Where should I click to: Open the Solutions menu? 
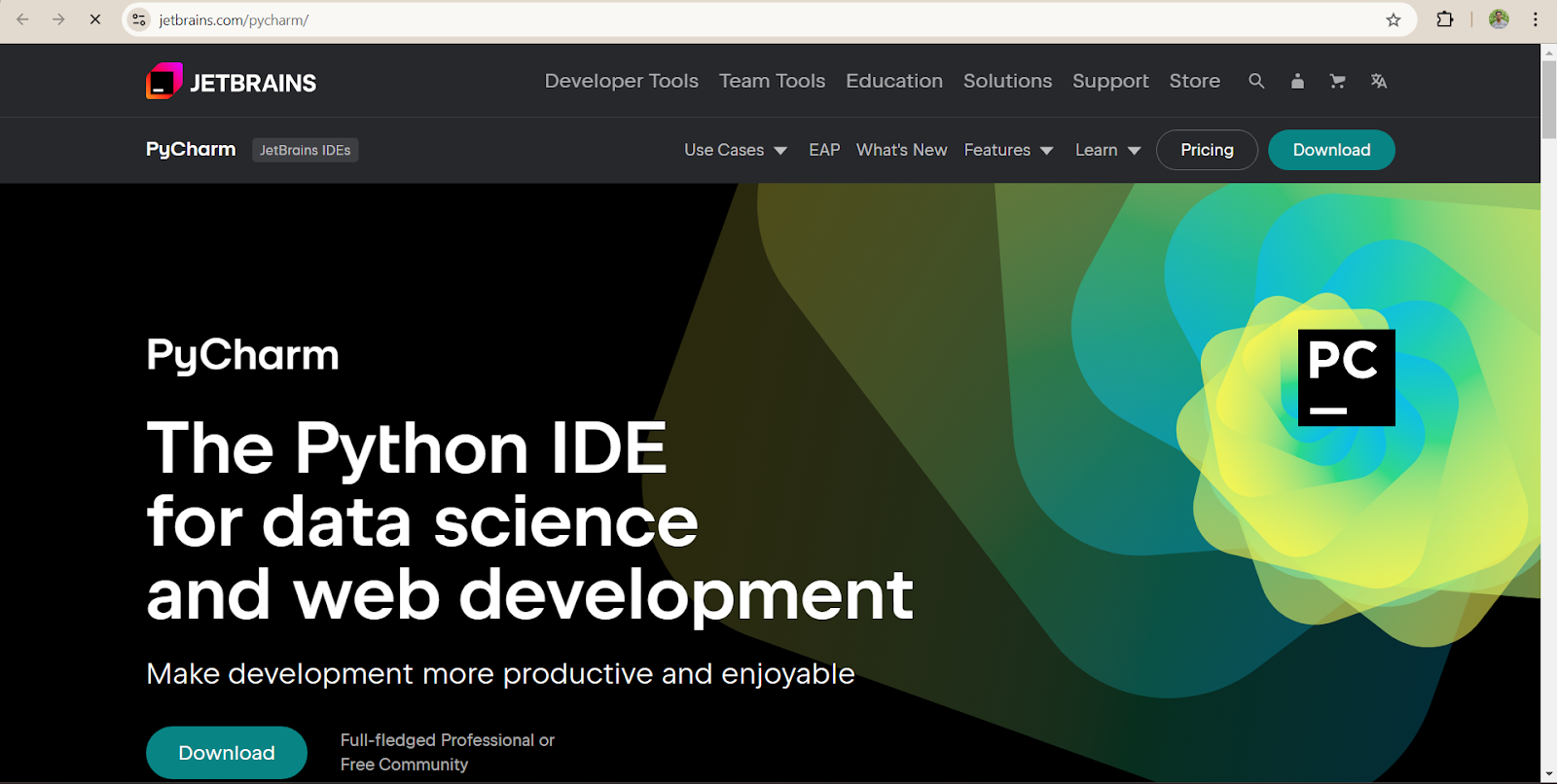1008,81
